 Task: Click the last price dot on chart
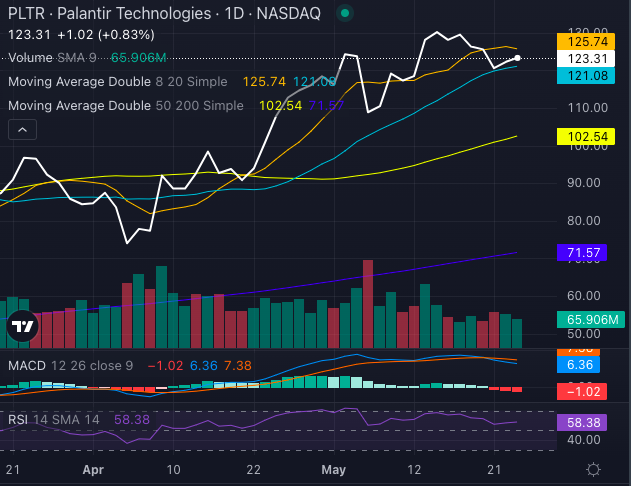tap(518, 58)
